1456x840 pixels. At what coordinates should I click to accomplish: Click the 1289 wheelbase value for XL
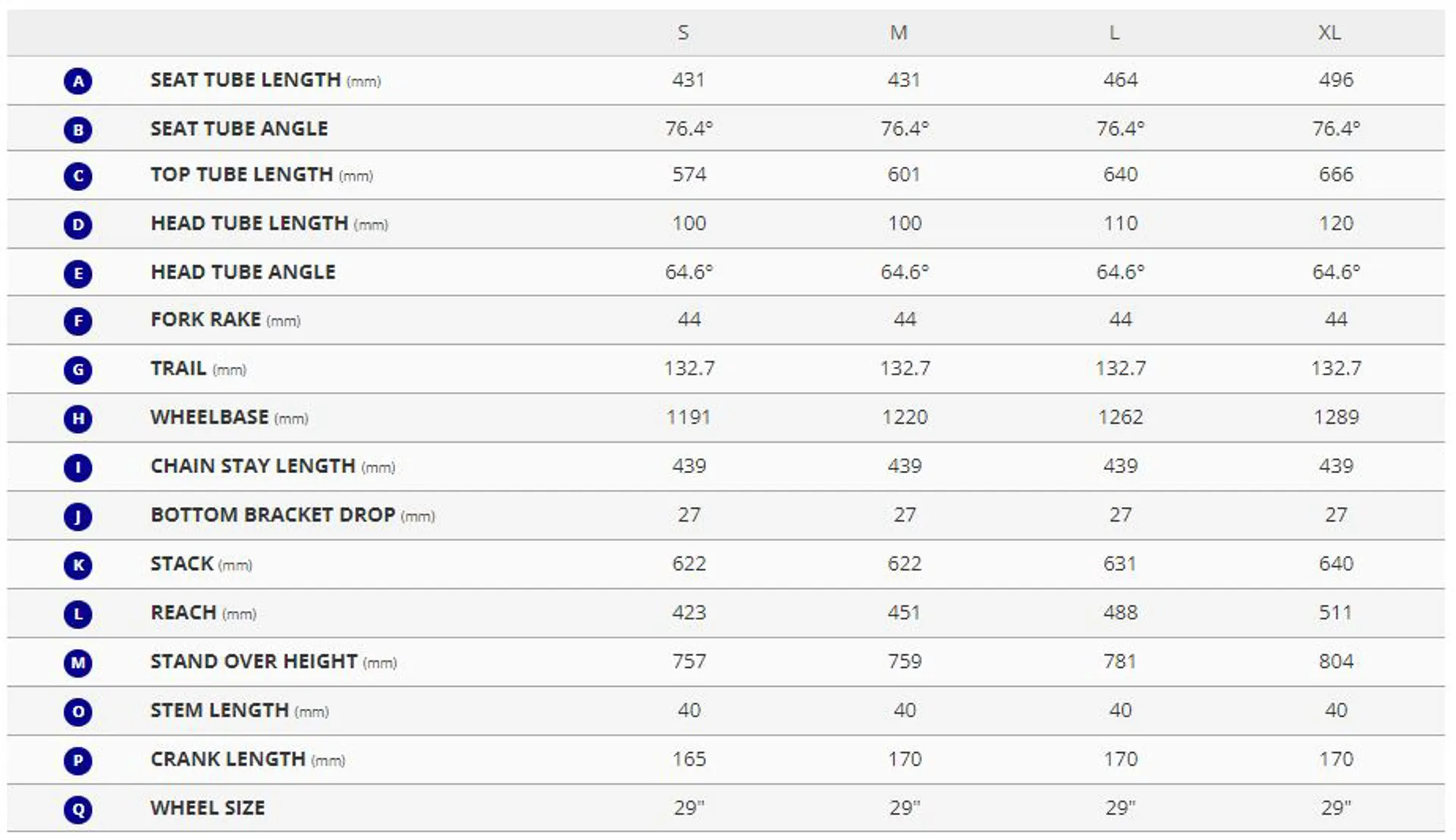click(1336, 417)
